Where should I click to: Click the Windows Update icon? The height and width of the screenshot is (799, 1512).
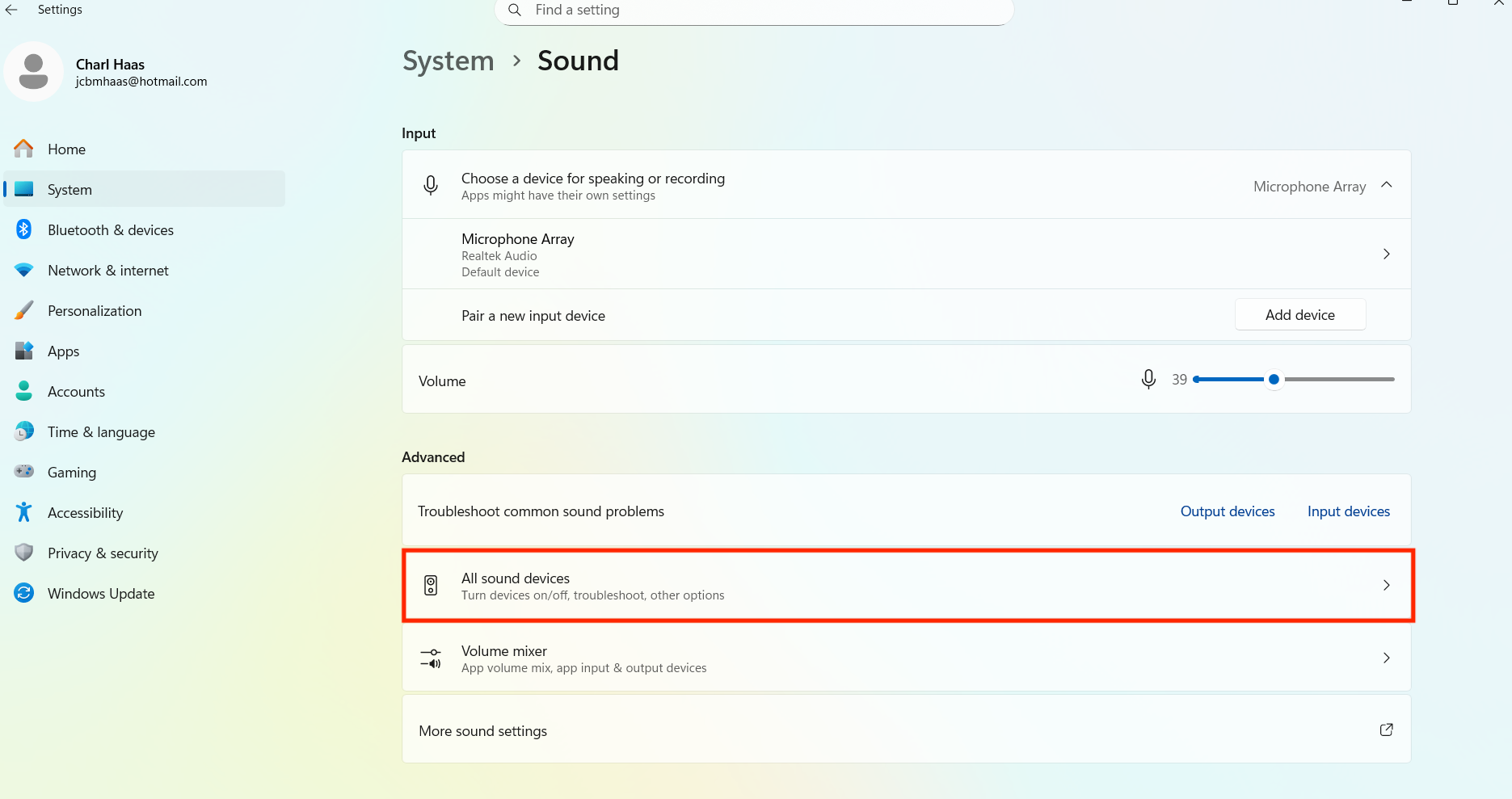click(23, 593)
